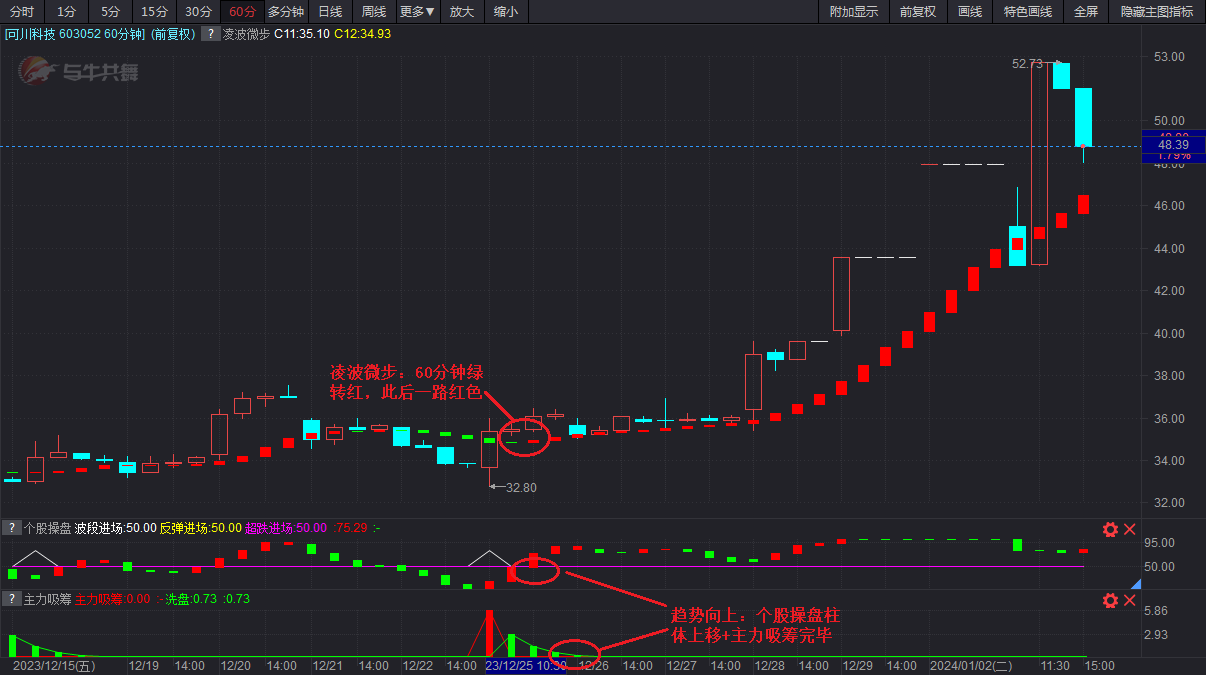1206x675 pixels.
Task: Click the 个股操盘 indicator name
Action: click(46, 528)
